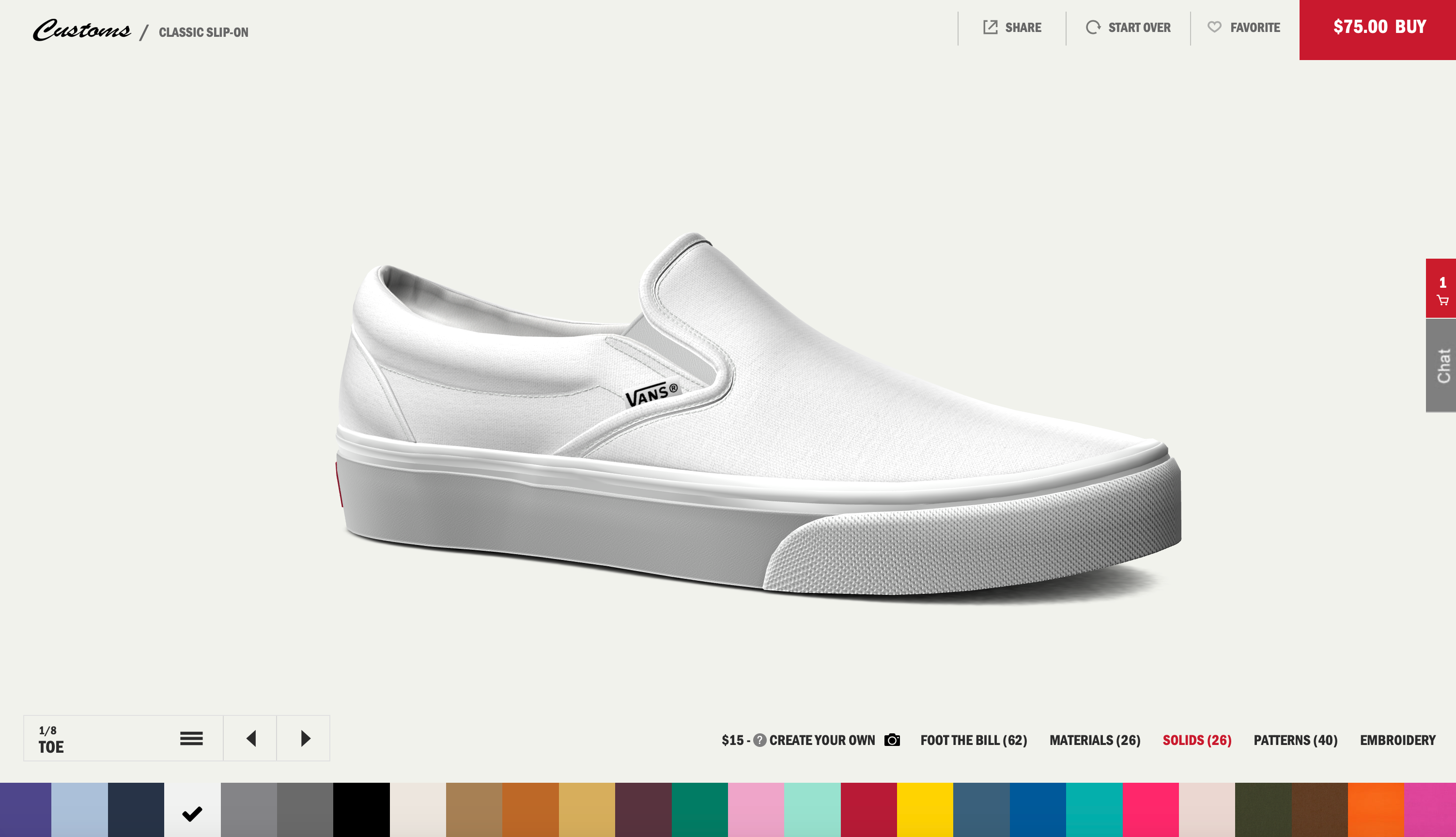Click the Start Over refresh icon

(1093, 27)
